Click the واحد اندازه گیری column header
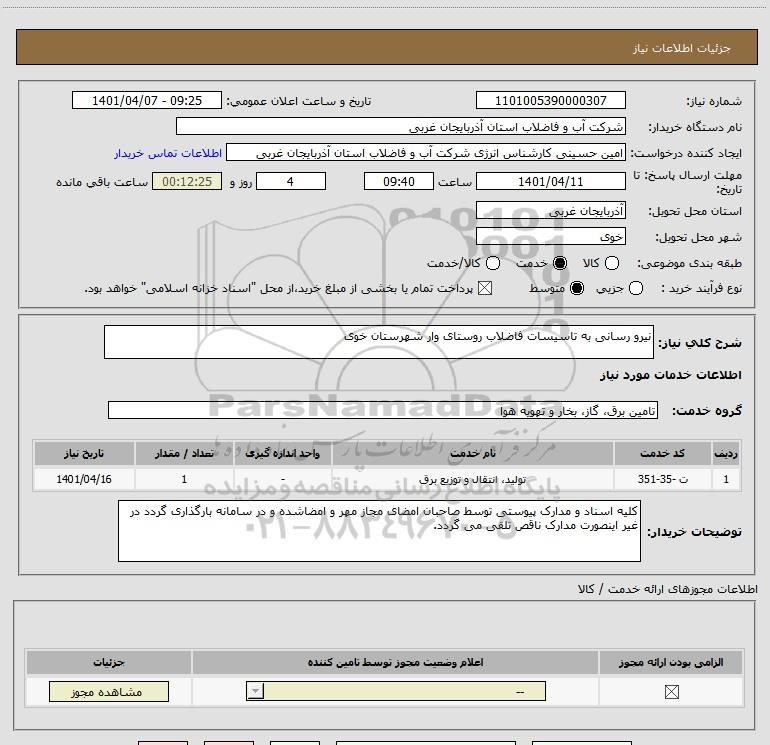 [283, 453]
